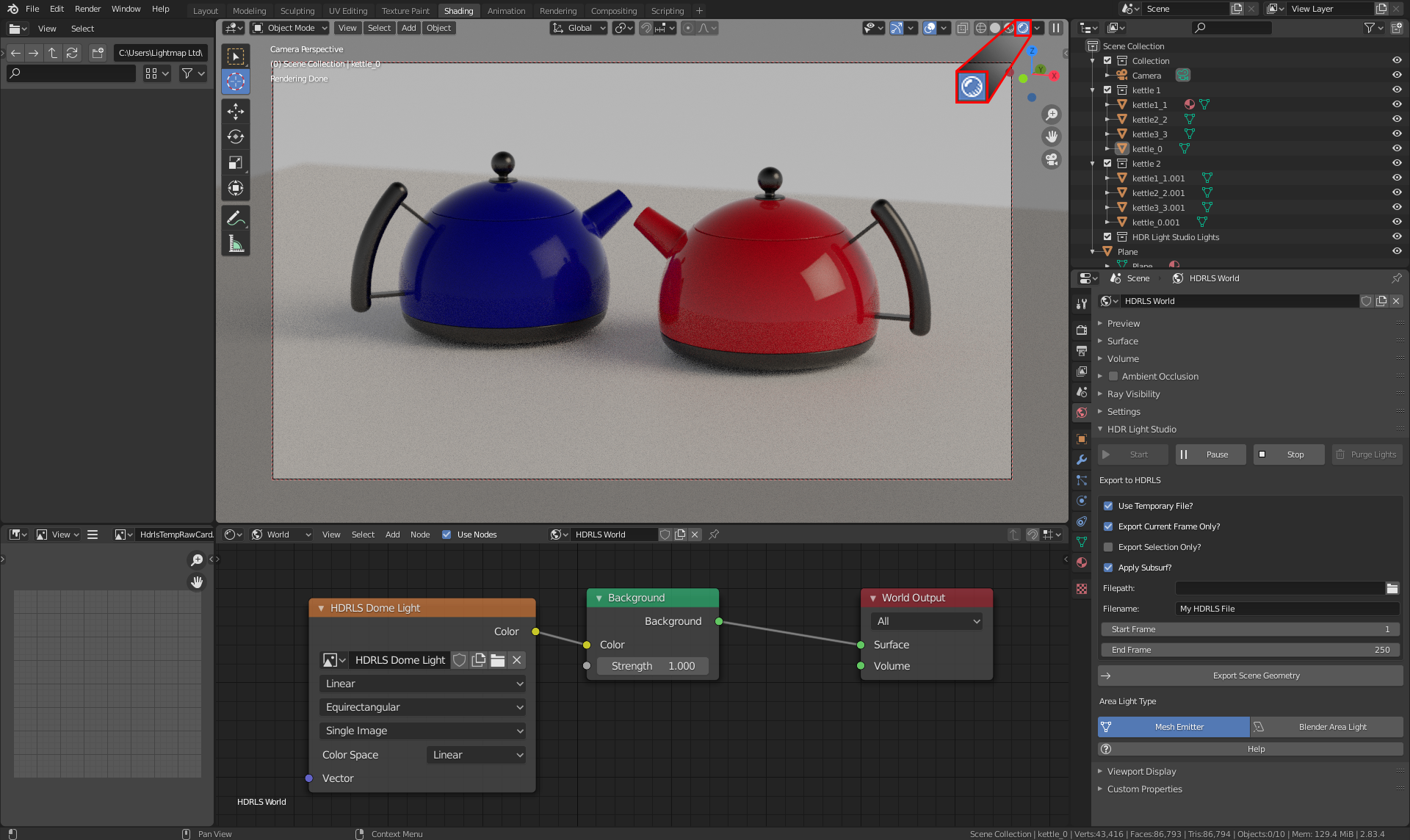Adjust the Background Strength value

(x=652, y=666)
